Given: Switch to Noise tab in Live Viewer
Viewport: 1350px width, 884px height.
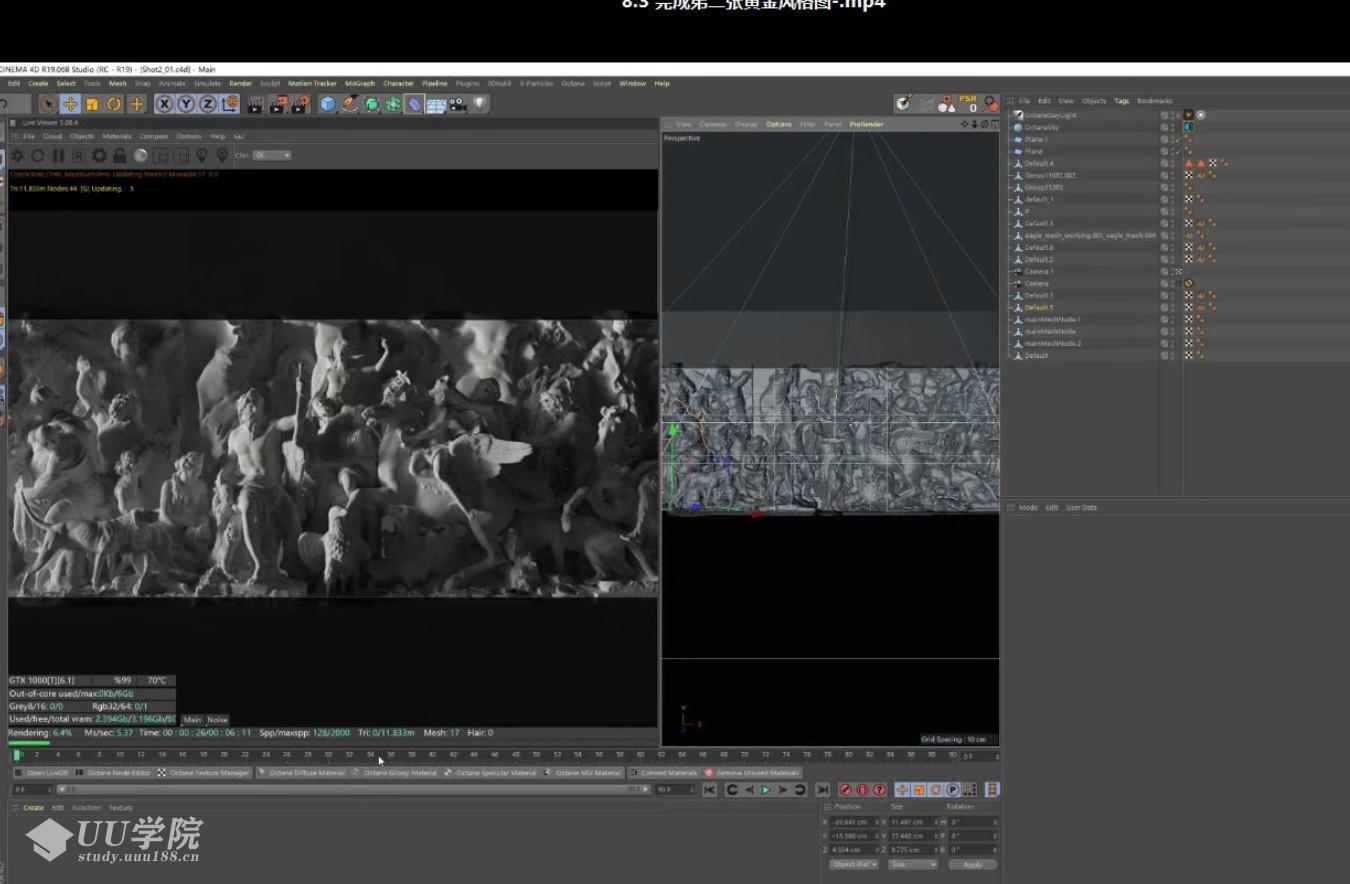Looking at the screenshot, I should click(217, 720).
